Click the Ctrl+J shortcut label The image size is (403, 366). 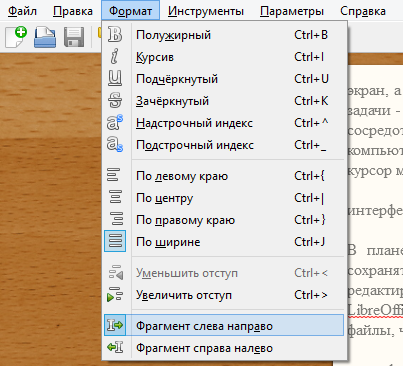(x=310, y=241)
